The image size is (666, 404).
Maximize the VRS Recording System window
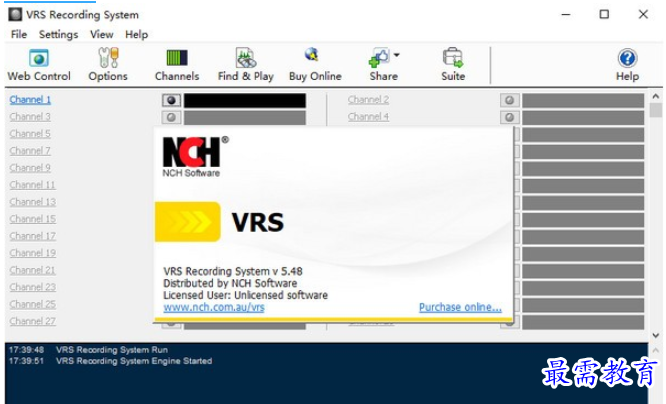click(604, 14)
